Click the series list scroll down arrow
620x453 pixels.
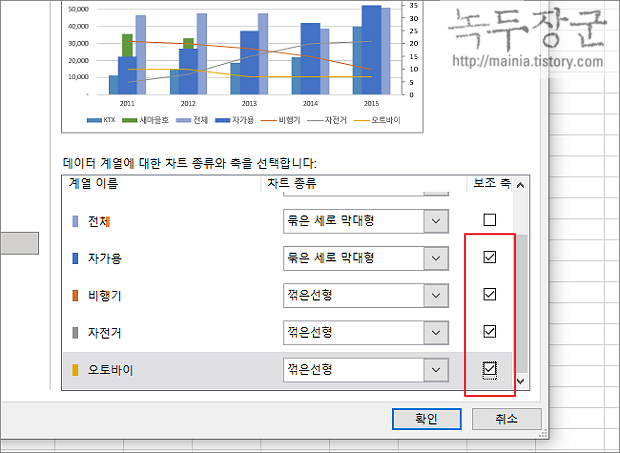pyautogui.click(x=520, y=381)
